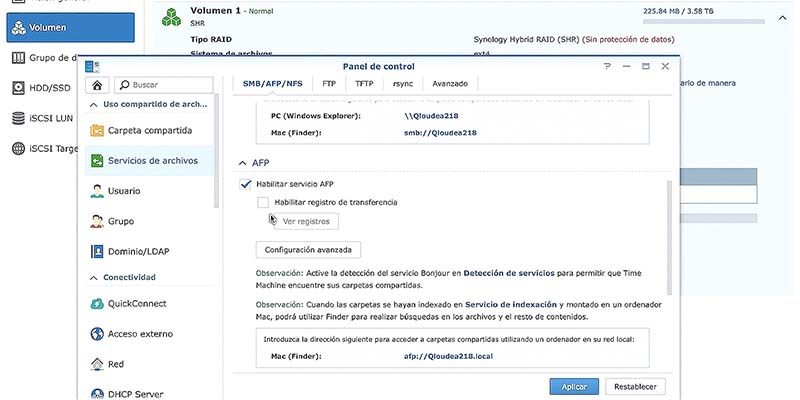The image size is (800, 400).
Task: Click the search magnifier icon
Action: point(124,85)
